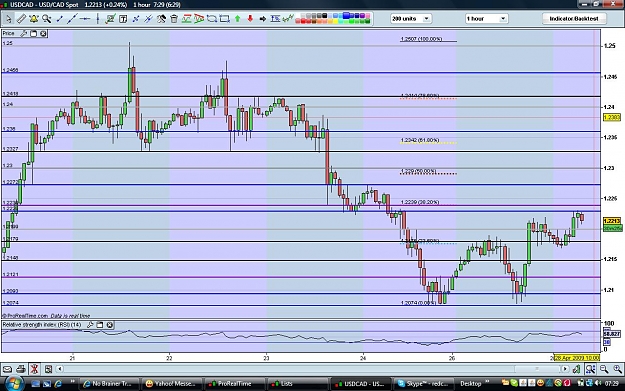Image resolution: width=625 pixels, height=391 pixels.
Task: Insert a green up arrow marker
Action: click(x=238, y=19)
